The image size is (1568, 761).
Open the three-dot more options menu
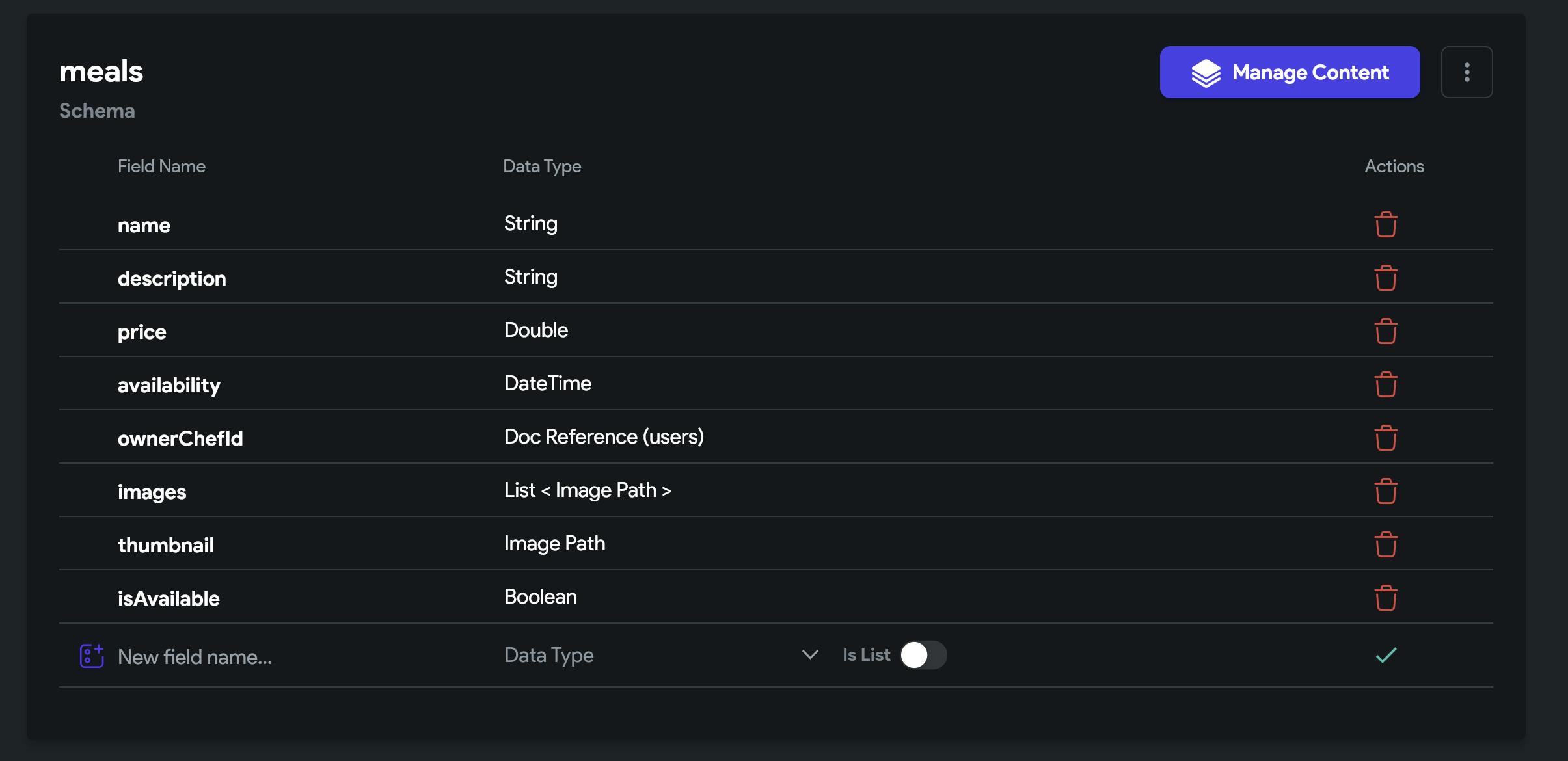[1467, 72]
